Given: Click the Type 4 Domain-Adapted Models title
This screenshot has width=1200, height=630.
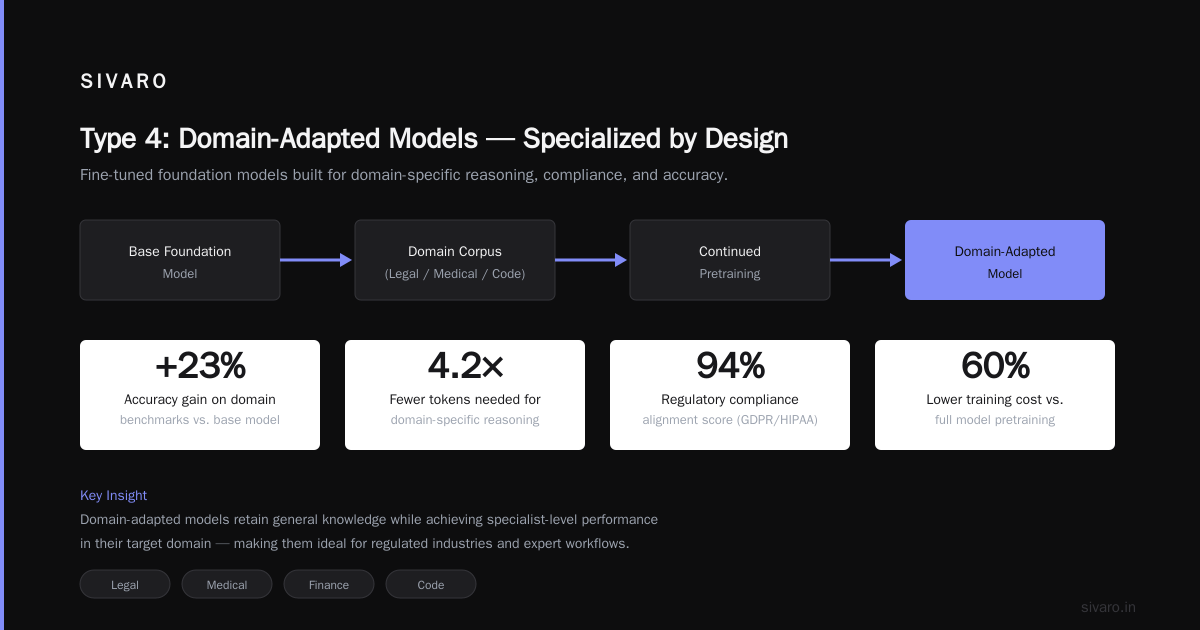Looking at the screenshot, I should pyautogui.click(x=434, y=139).
